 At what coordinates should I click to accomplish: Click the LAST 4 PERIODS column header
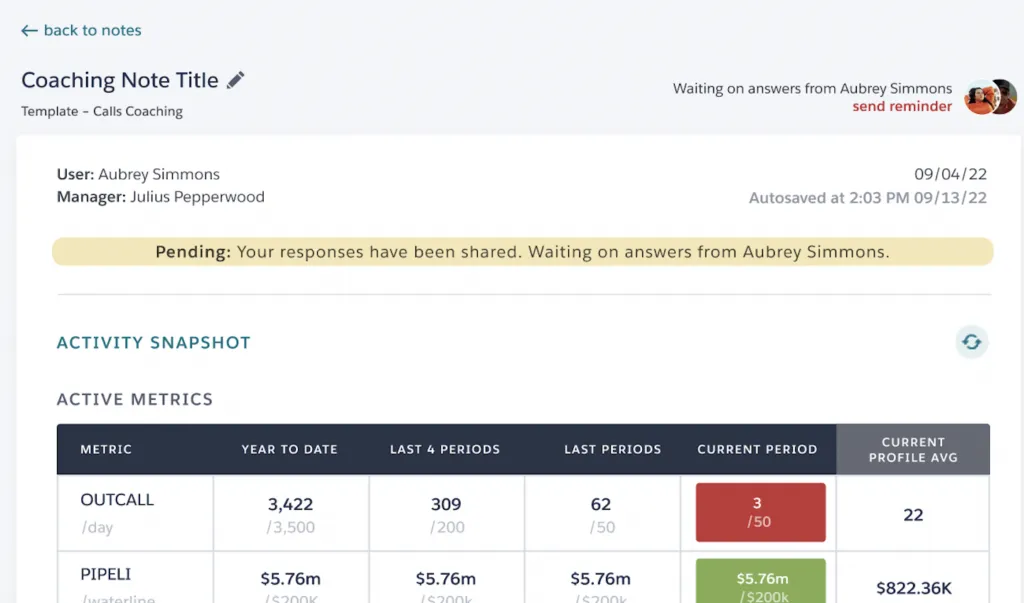(445, 449)
